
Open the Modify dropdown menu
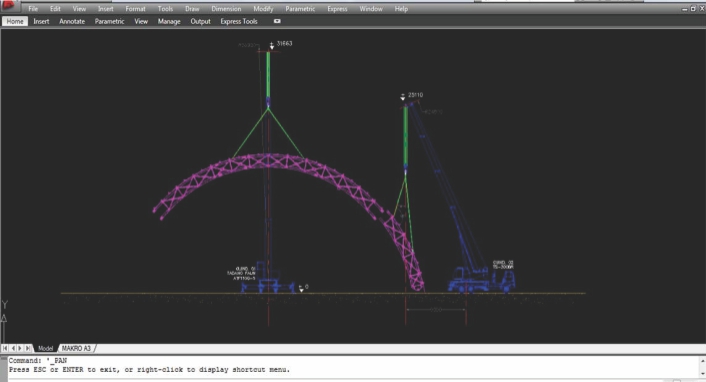pos(263,9)
